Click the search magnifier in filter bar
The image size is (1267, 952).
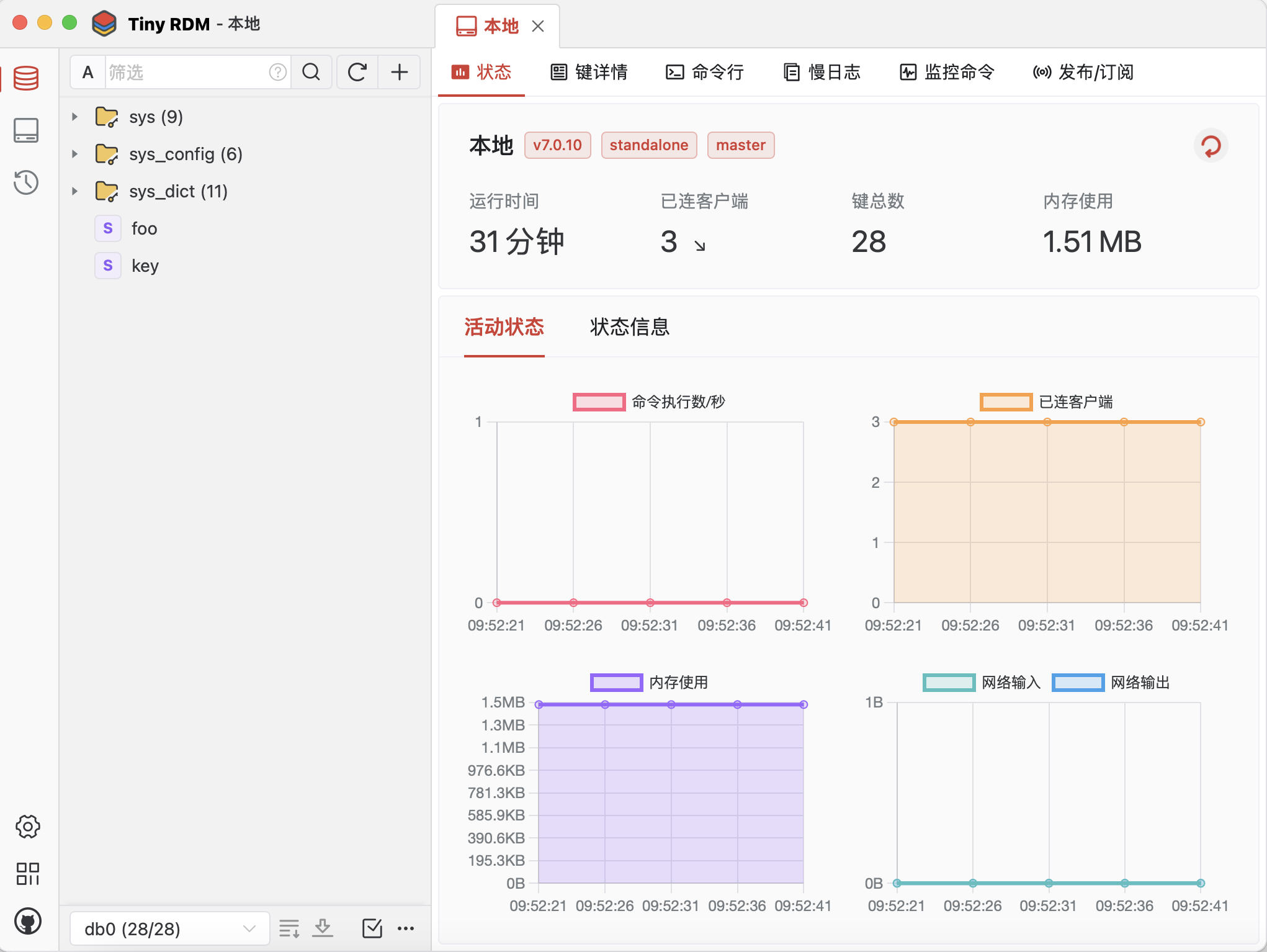(311, 73)
